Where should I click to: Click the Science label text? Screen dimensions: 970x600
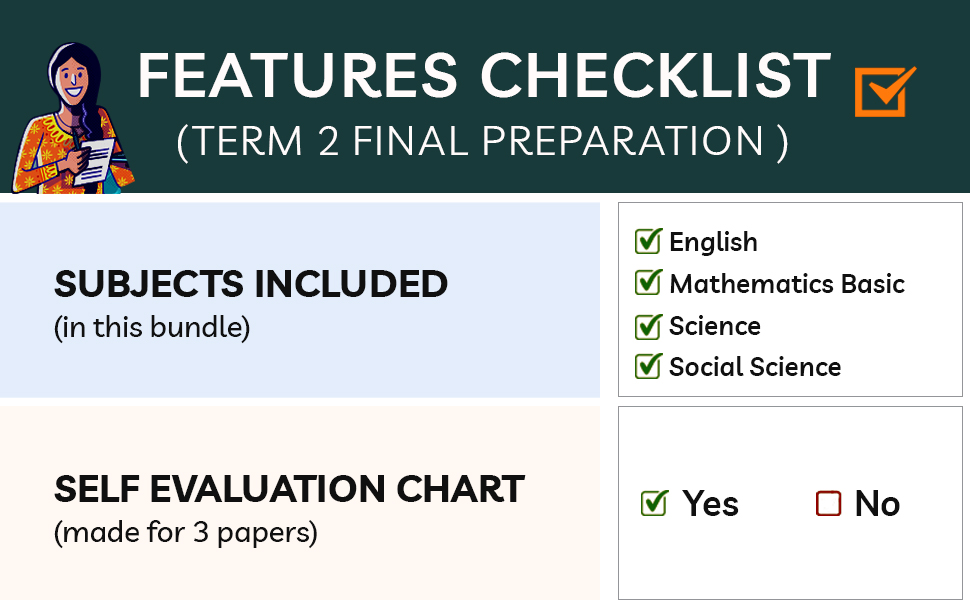(715, 326)
